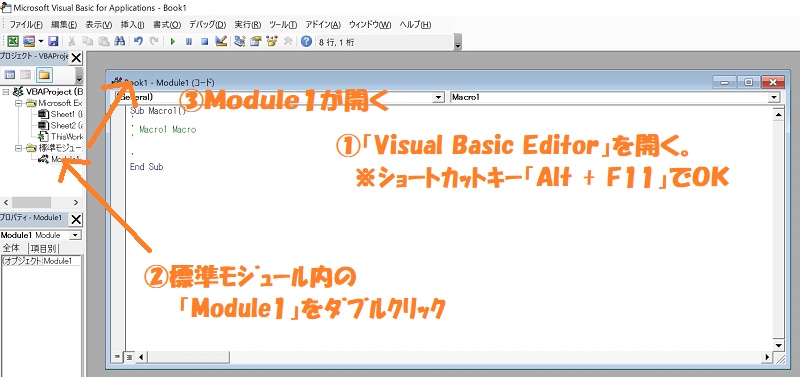800x377 pixels.
Task: Select ThisWorkbook in project tree
Action: (60, 137)
